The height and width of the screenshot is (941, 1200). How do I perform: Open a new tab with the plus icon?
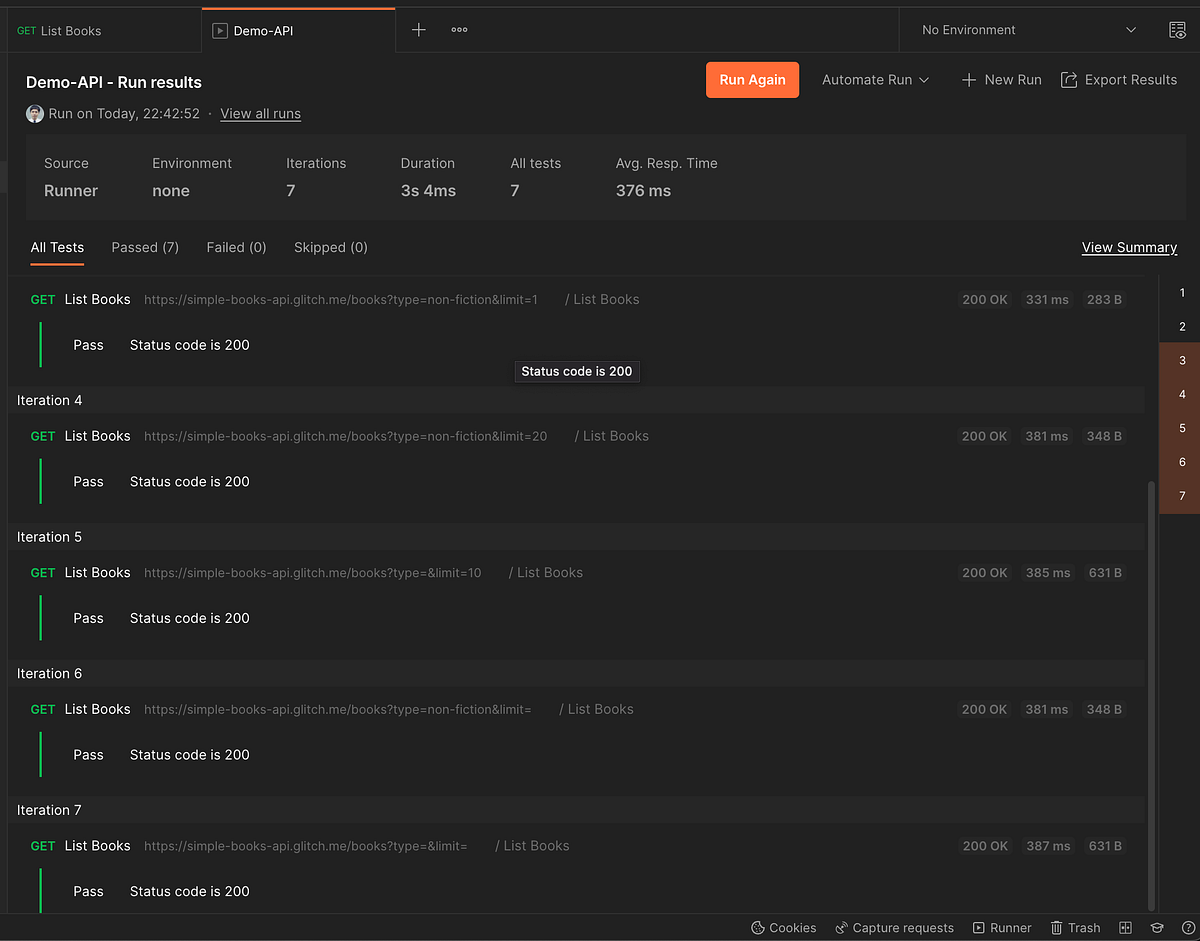click(x=418, y=29)
